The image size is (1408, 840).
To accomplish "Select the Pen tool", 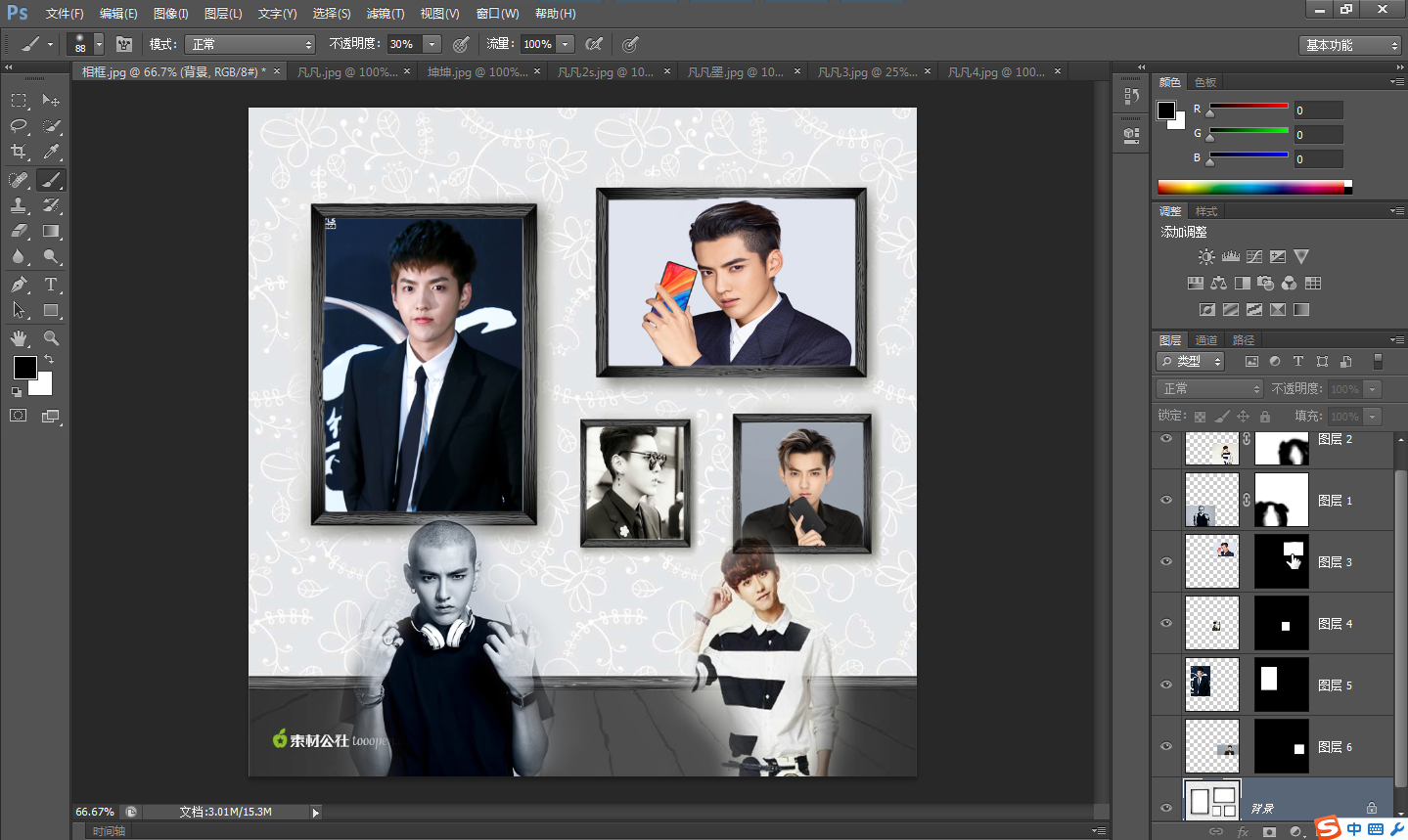I will point(19,285).
